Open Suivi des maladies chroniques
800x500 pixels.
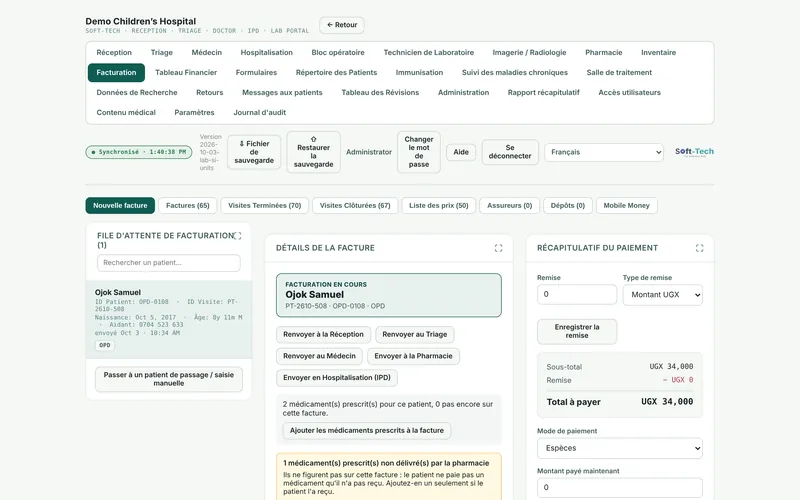click(x=514, y=72)
